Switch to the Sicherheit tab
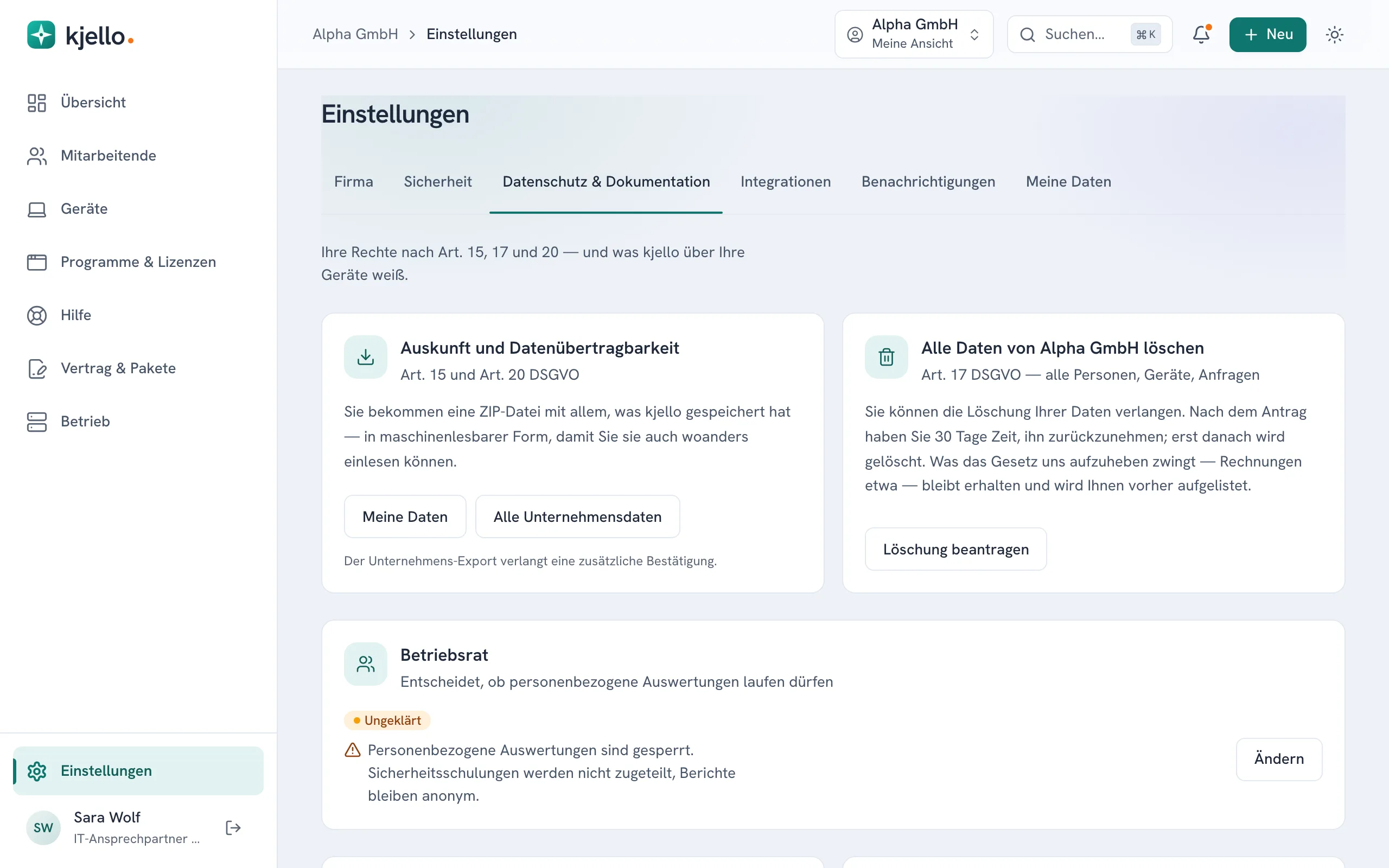 437,182
